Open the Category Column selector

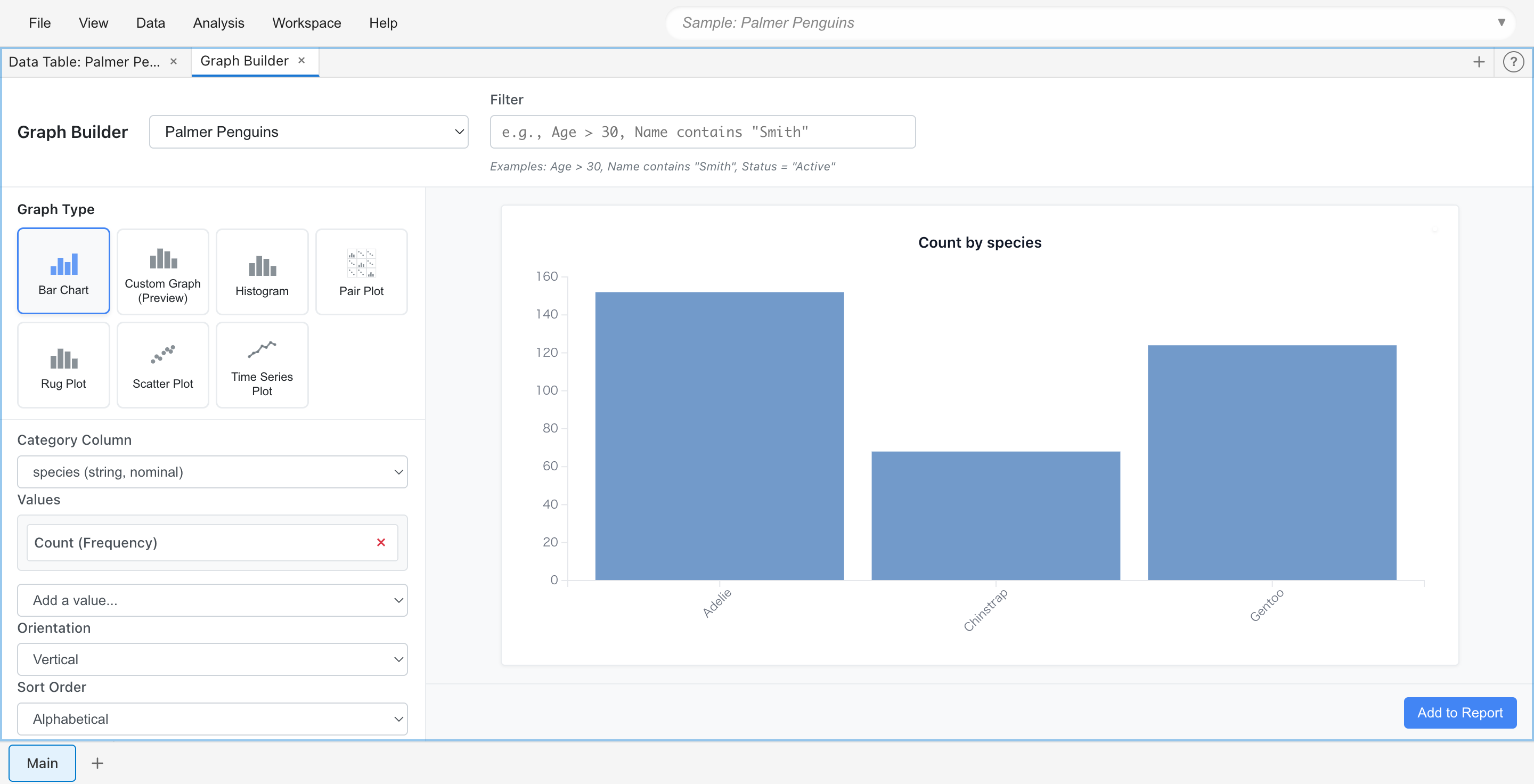coord(212,472)
